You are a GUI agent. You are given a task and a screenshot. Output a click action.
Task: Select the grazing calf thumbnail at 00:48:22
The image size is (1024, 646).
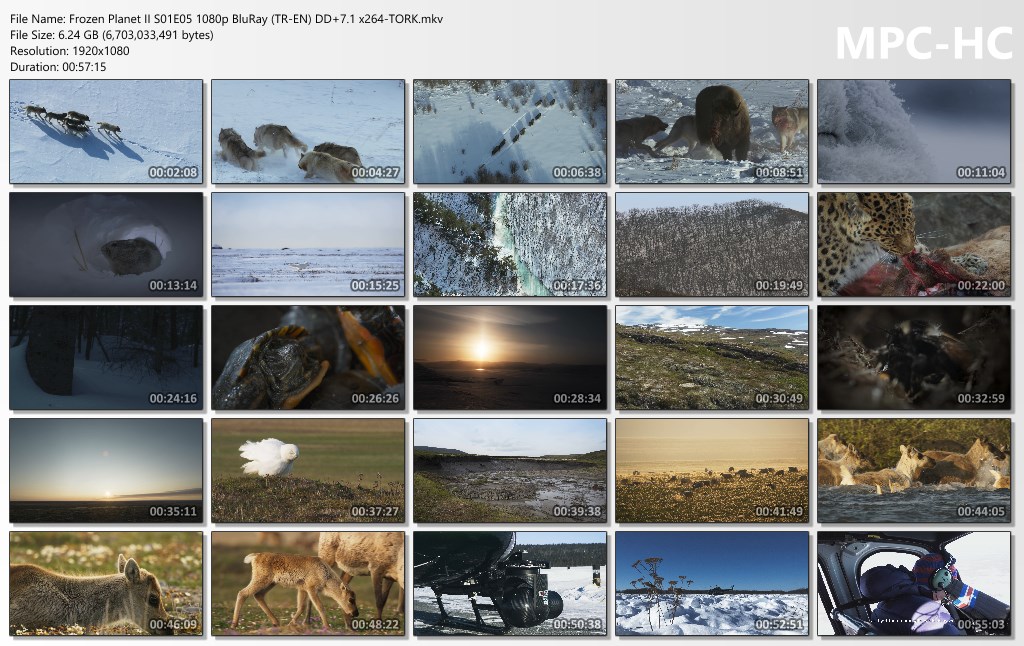tap(308, 583)
